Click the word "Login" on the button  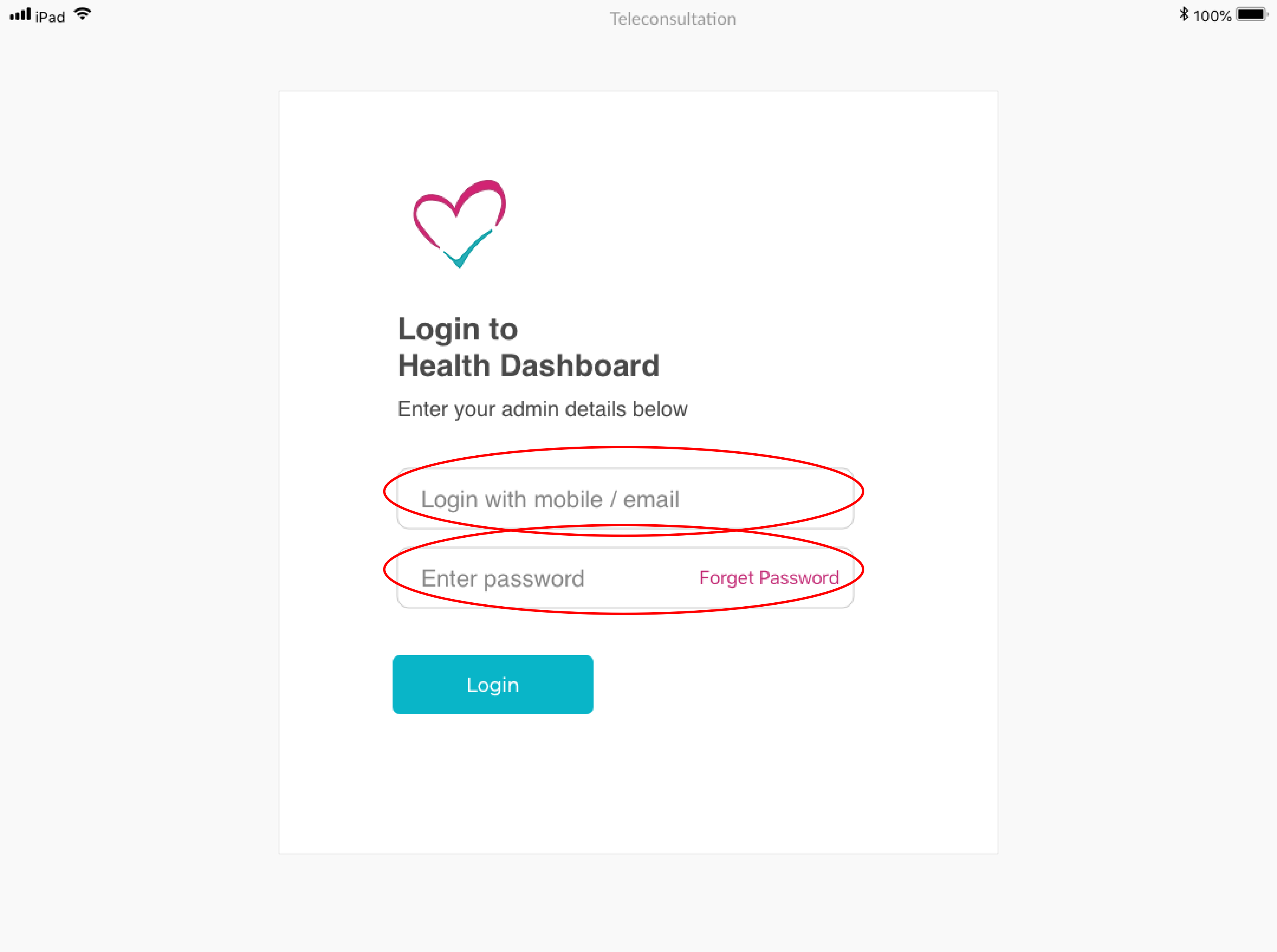tap(493, 685)
